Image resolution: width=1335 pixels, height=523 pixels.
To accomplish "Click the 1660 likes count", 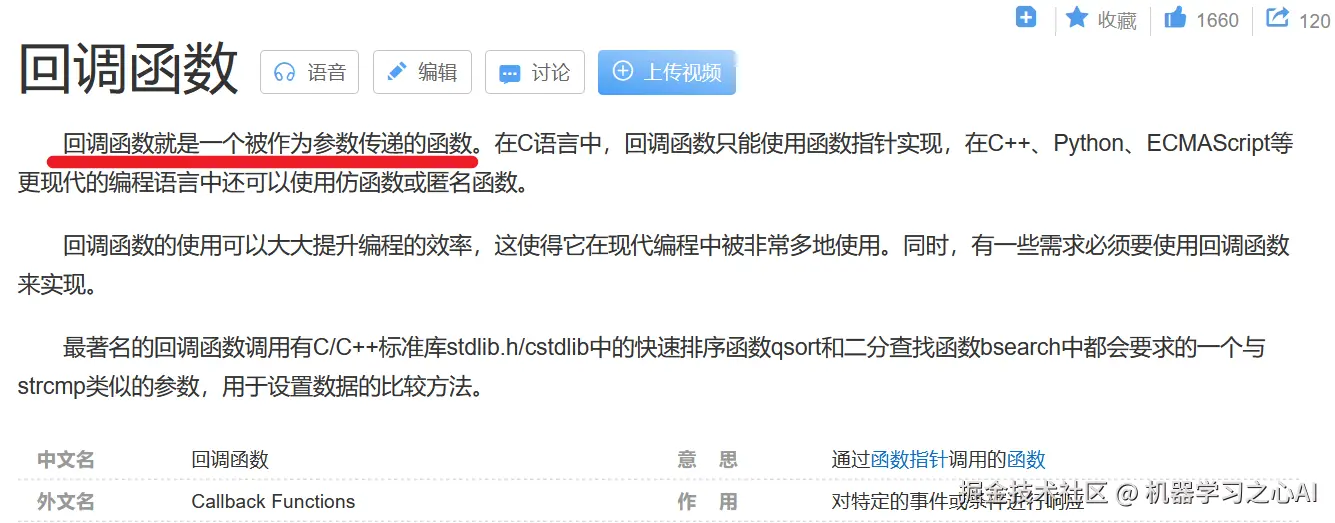I will [x=1217, y=20].
